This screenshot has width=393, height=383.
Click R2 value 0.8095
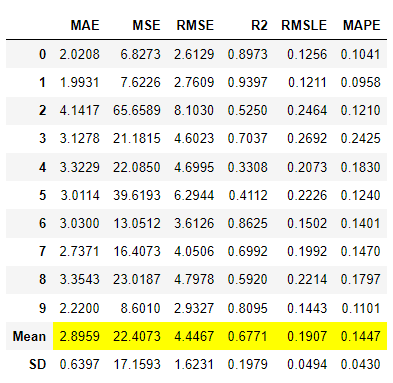click(247, 308)
